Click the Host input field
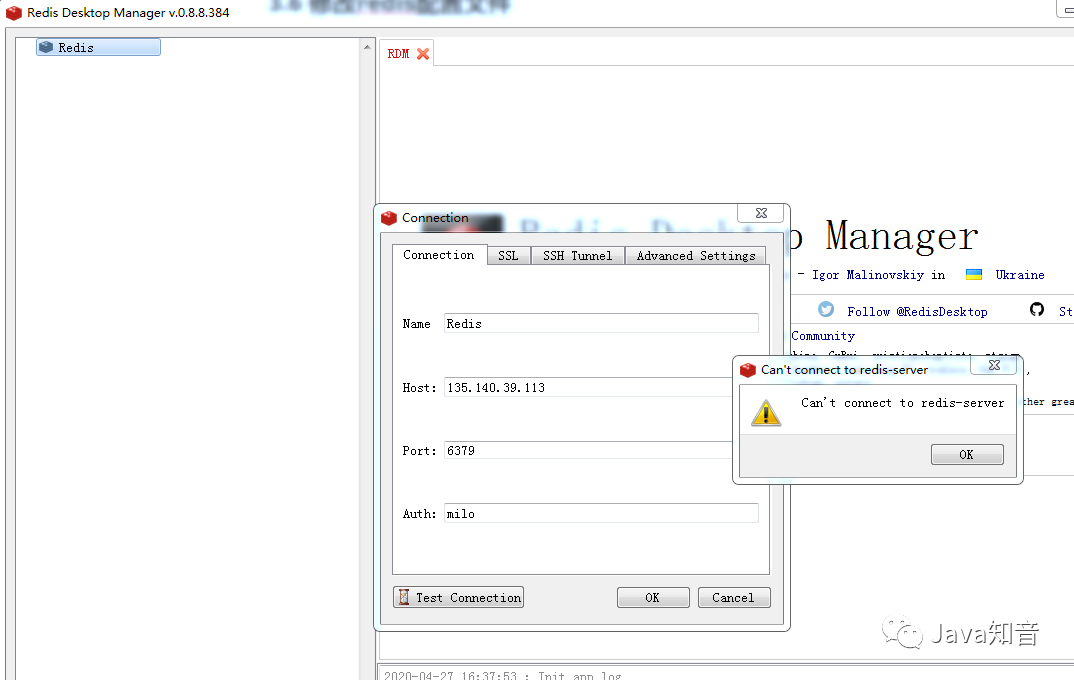Viewport: 1074px width, 680px height. (x=588, y=388)
